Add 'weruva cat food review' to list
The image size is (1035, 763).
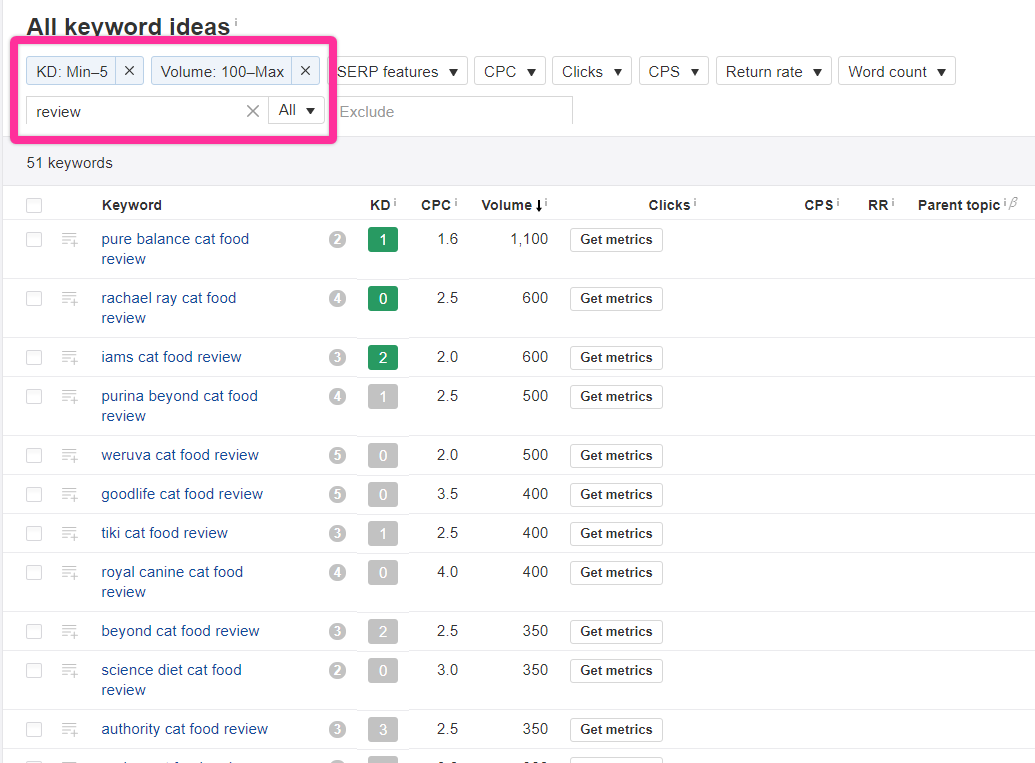point(69,455)
